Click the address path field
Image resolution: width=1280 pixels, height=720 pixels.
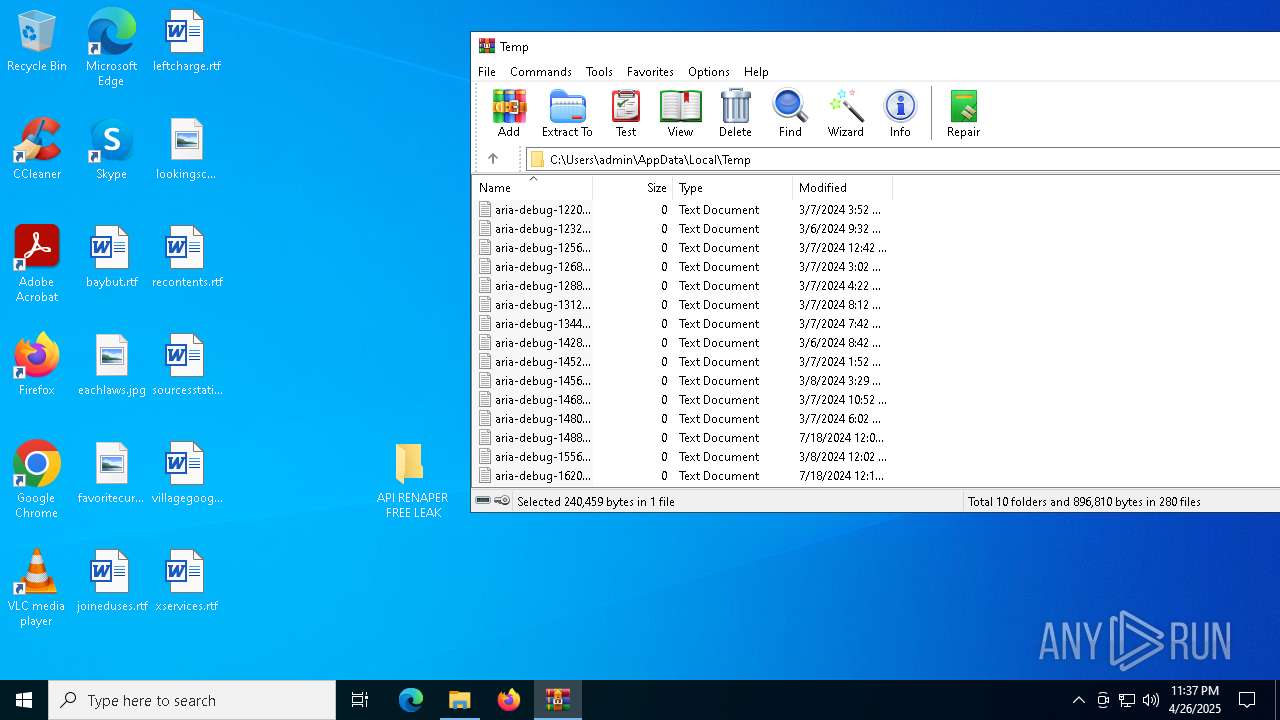pyautogui.click(x=903, y=159)
